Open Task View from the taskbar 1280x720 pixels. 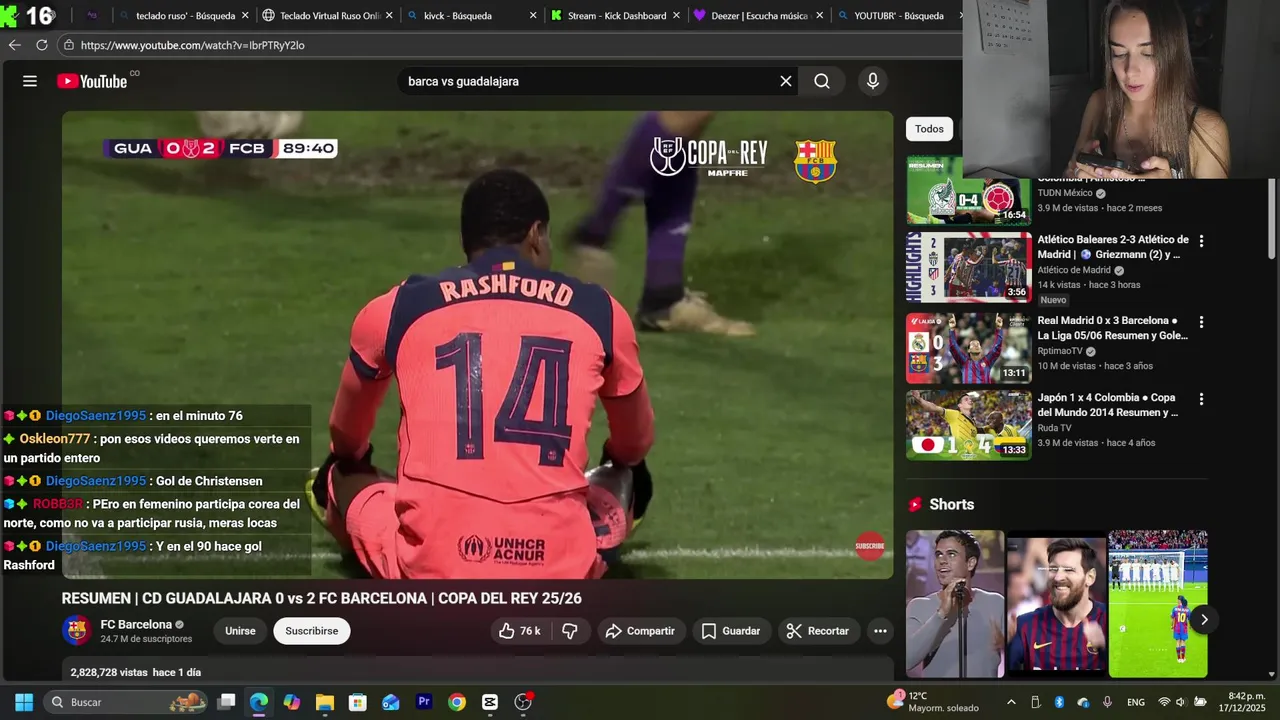(x=227, y=702)
